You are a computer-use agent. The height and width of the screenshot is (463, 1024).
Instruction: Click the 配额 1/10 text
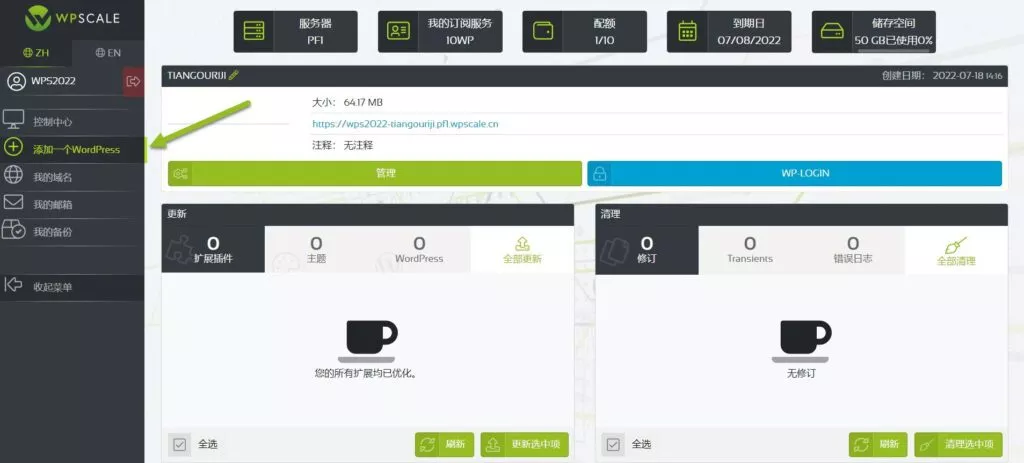[x=604, y=31]
